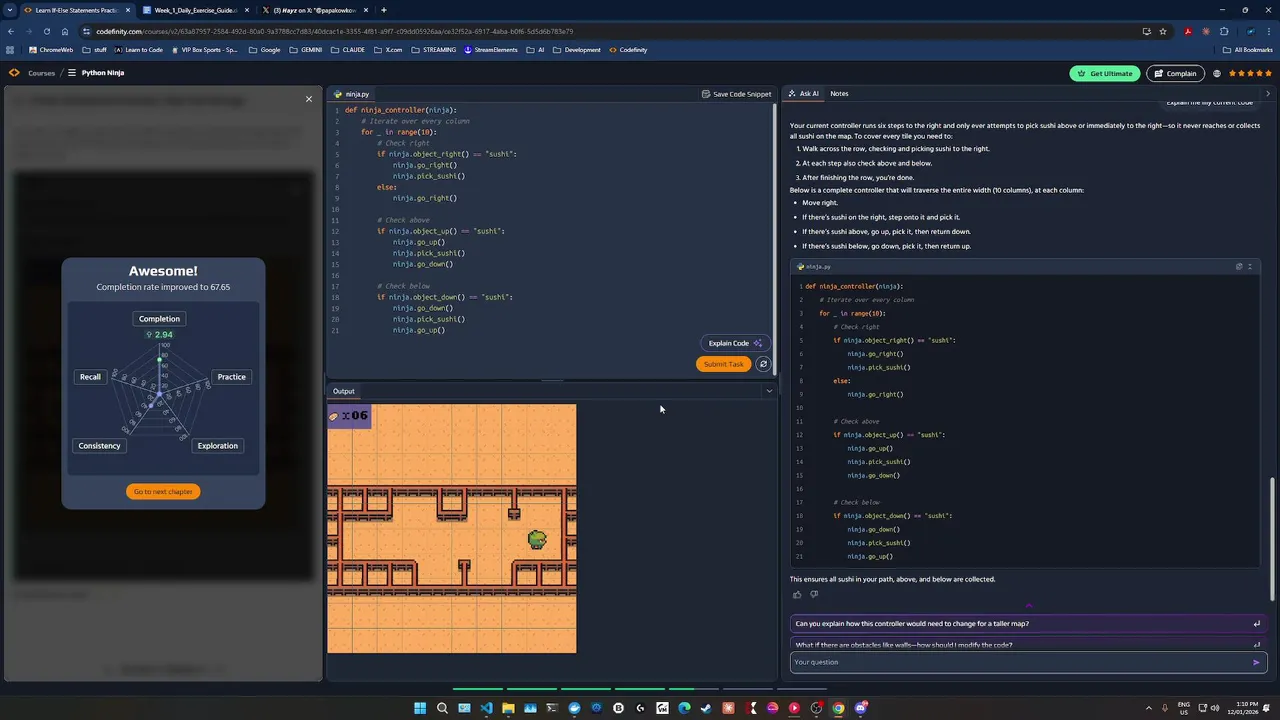This screenshot has width=1280, height=720.
Task: Go back in browser
Action: pos(10,31)
